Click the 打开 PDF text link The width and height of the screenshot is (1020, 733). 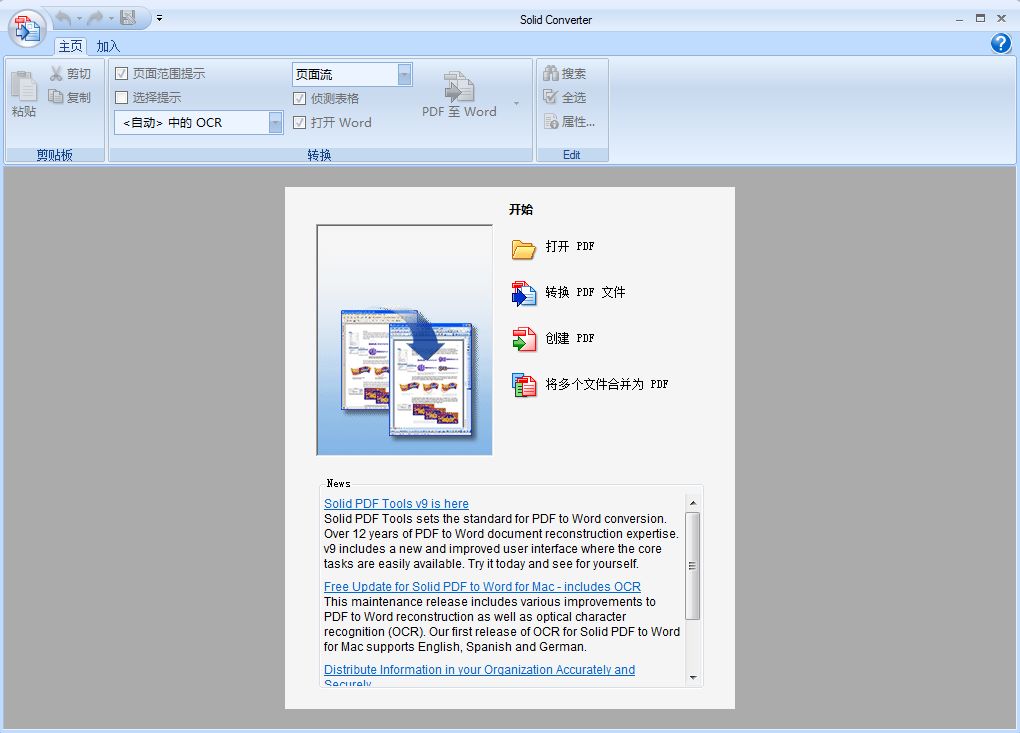[570, 247]
